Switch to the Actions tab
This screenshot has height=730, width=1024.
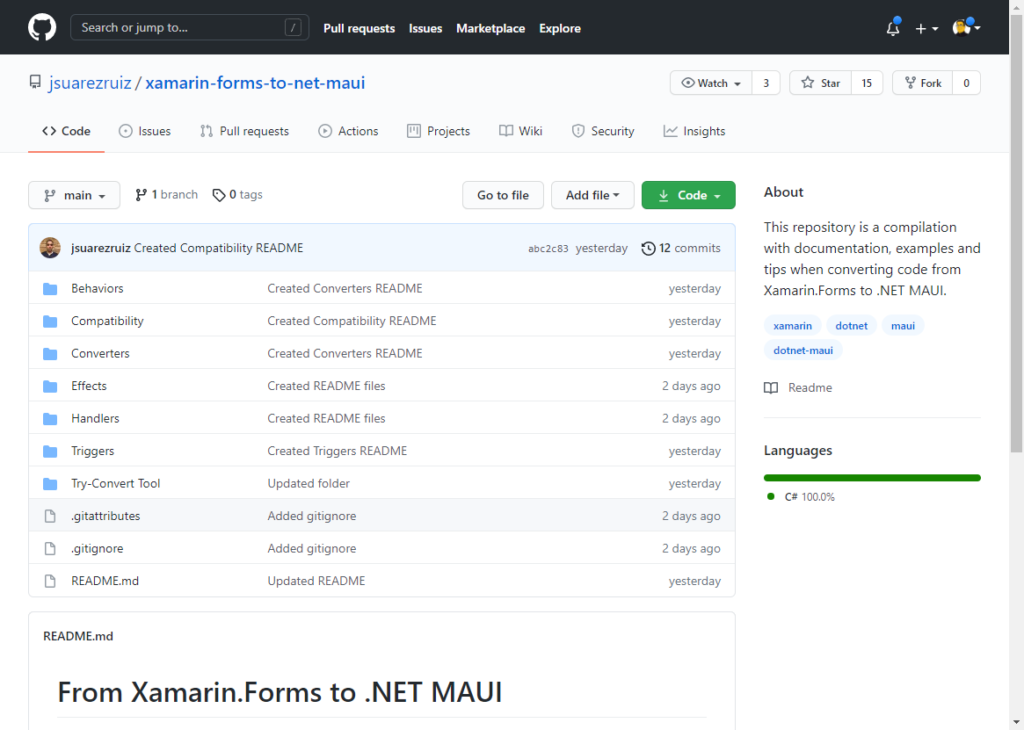pos(348,130)
